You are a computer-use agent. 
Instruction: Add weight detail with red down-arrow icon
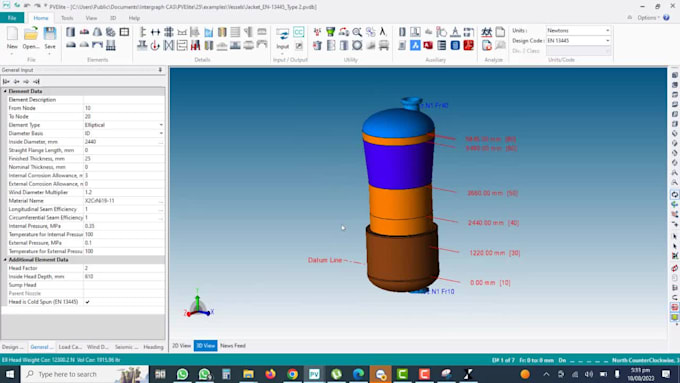[x=155, y=45]
